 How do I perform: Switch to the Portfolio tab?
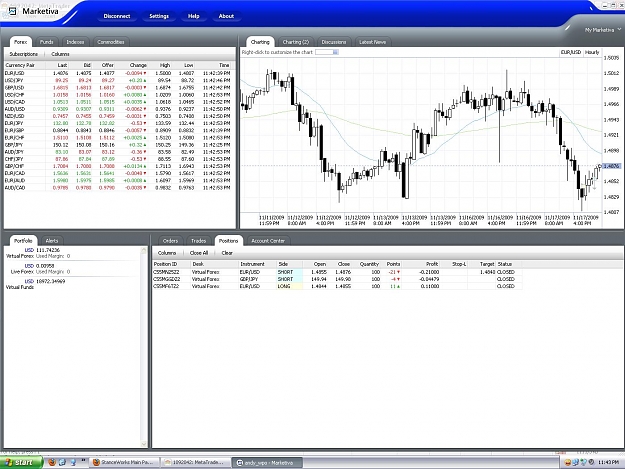point(23,241)
